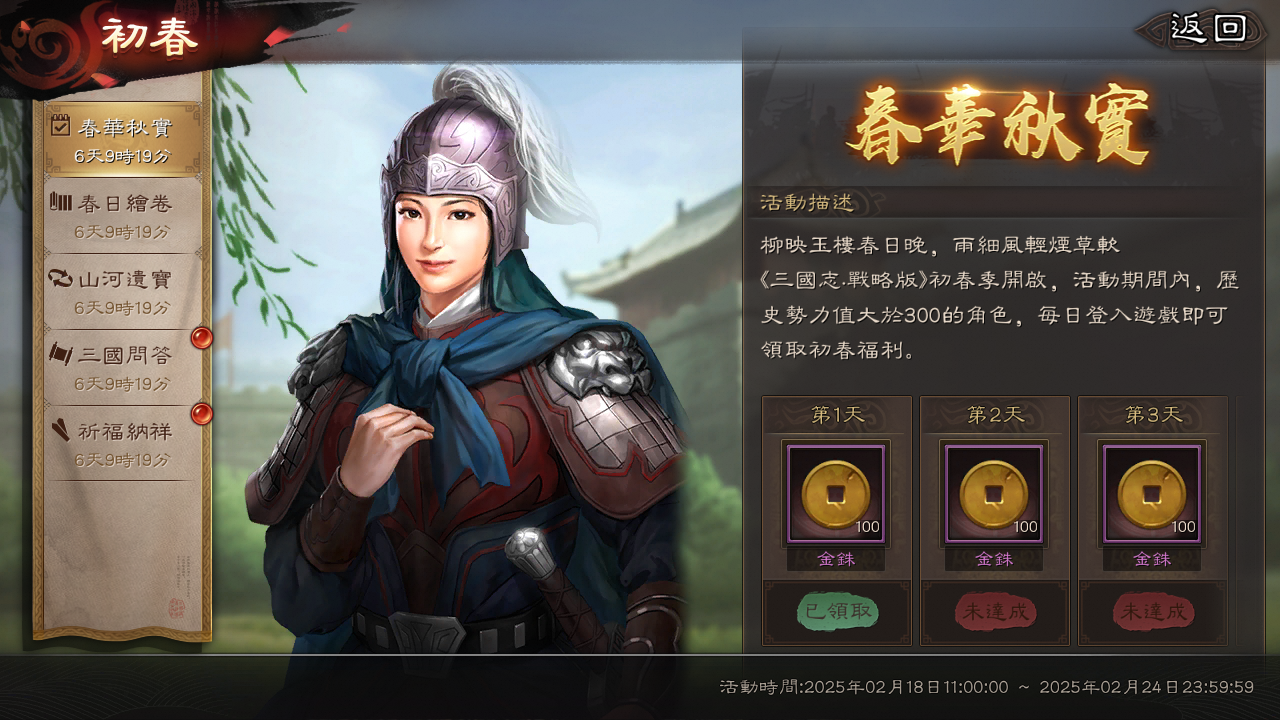The image size is (1280, 720).
Task: Click the 未達成 button under day 3
Action: pyautogui.click(x=1153, y=612)
